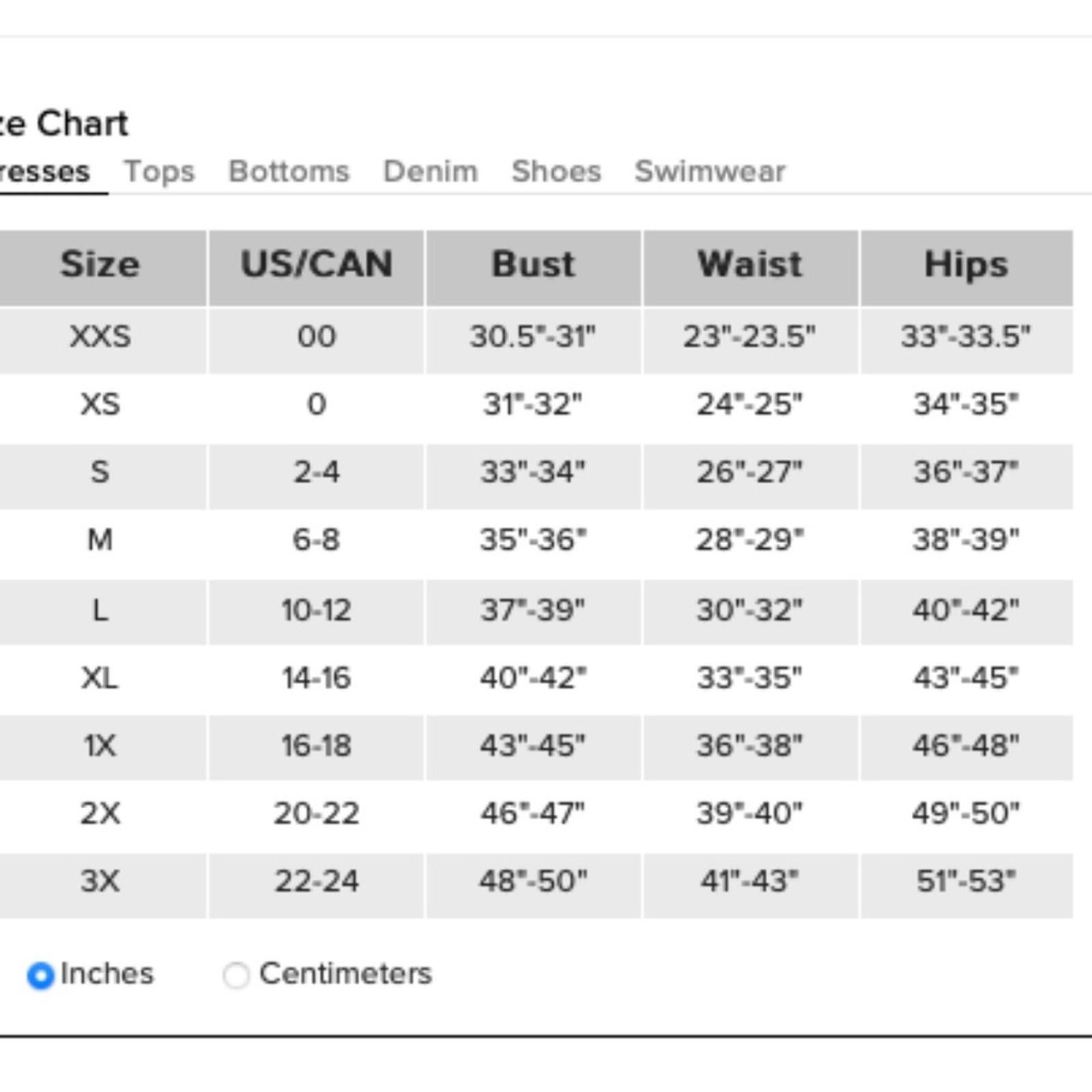Viewport: 1092px width, 1092px height.
Task: Select the Swimwear tab
Action: pos(710,171)
